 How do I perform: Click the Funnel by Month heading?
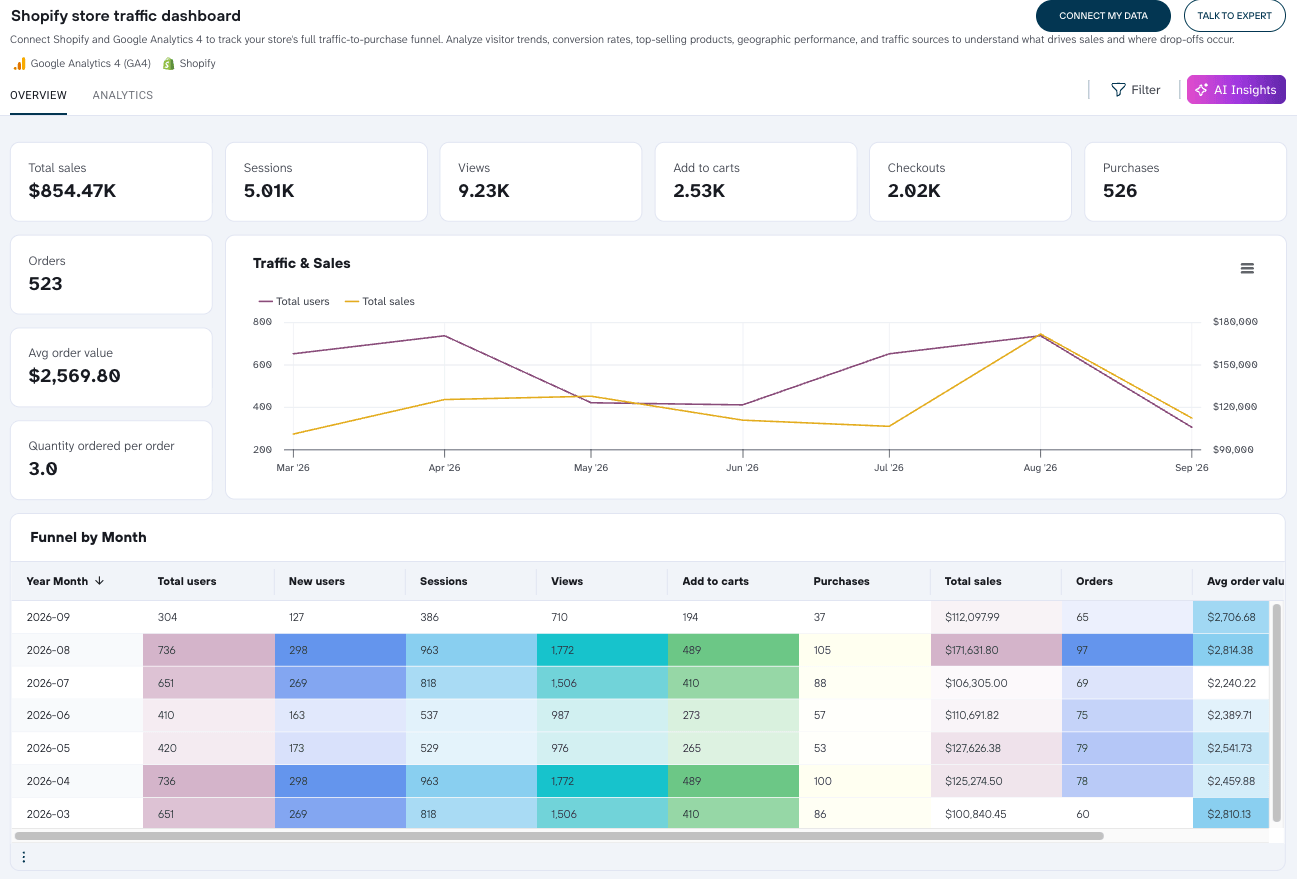88,537
